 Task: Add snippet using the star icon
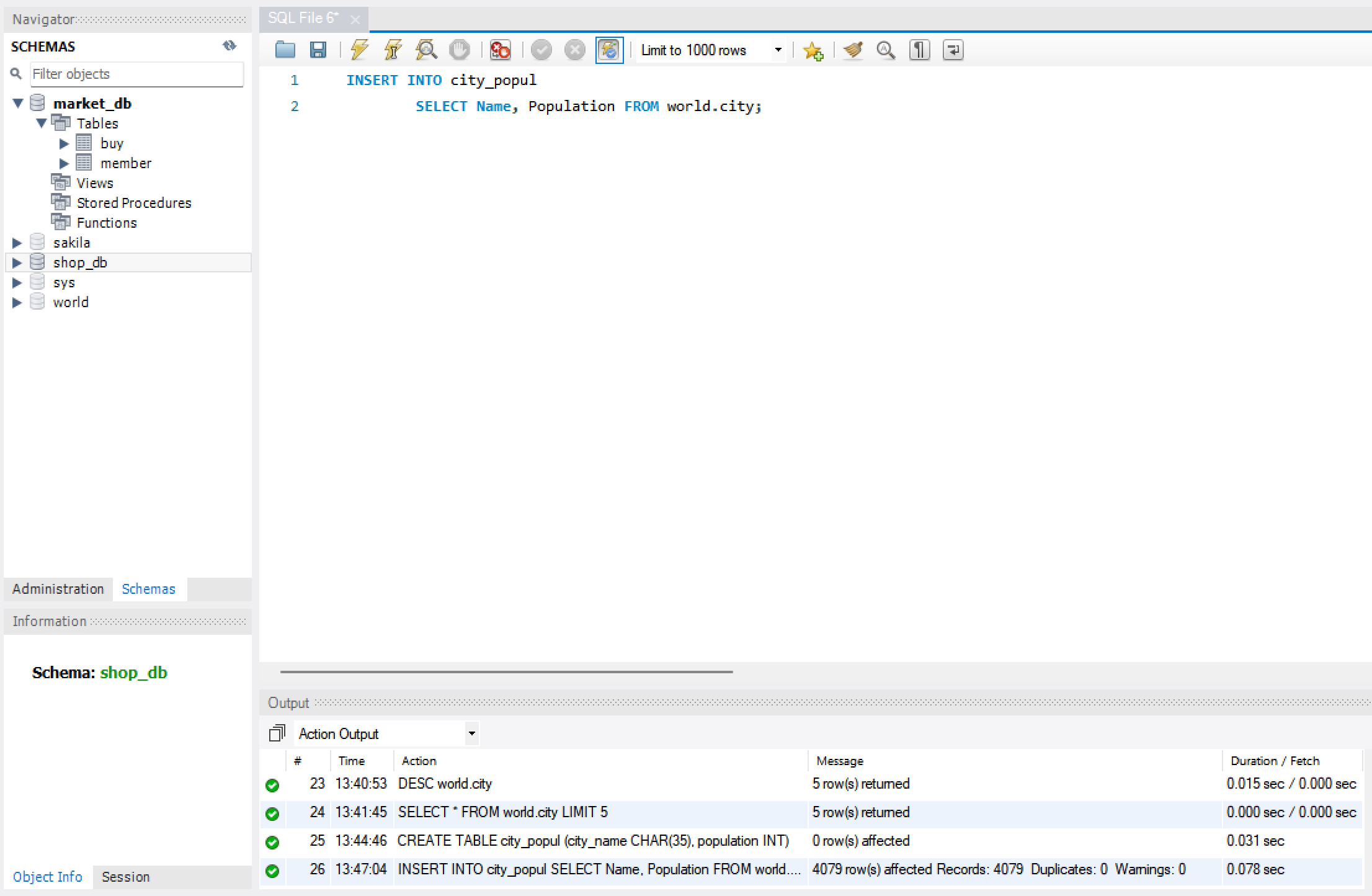click(813, 50)
